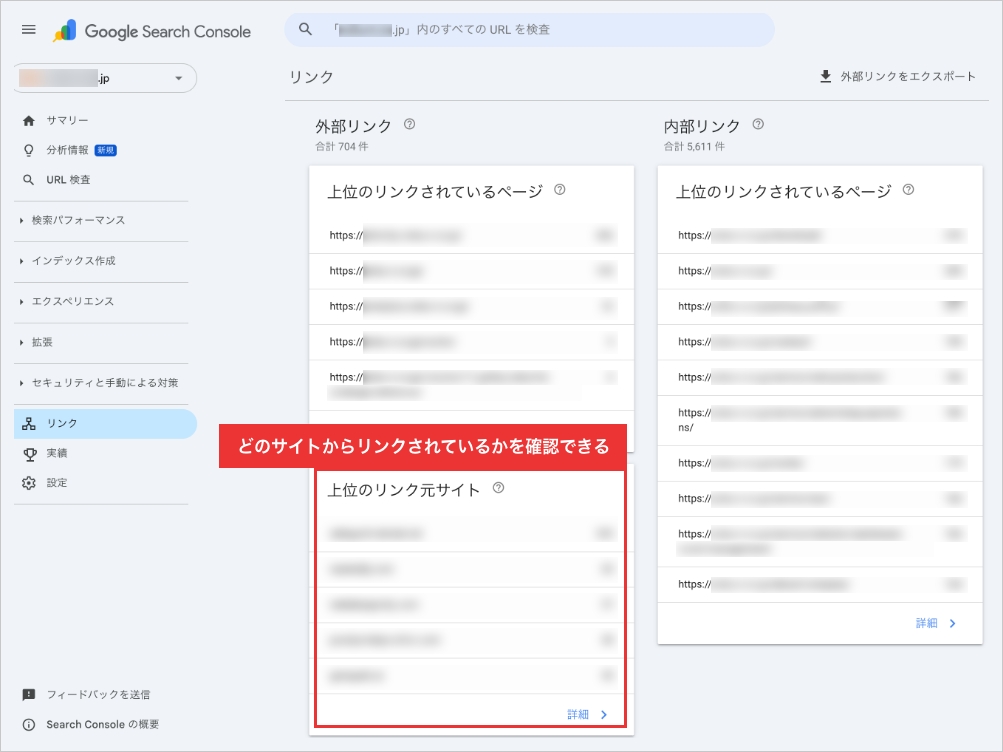Click the magnifier icon in the URL search bar
This screenshot has width=1003, height=752.
pos(307,30)
